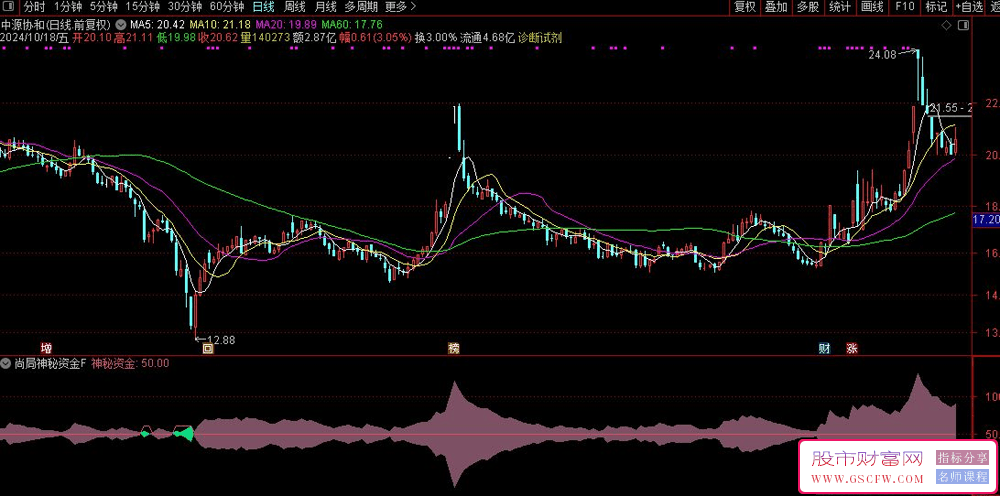1000x496 pixels.
Task: Click the 12.88 low price label
Action: (x=220, y=340)
